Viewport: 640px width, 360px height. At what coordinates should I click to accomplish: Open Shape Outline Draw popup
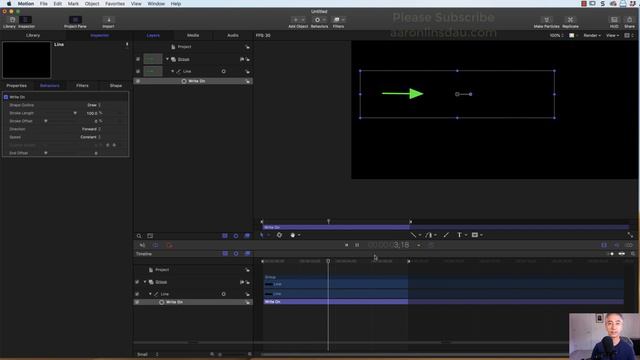(93, 105)
